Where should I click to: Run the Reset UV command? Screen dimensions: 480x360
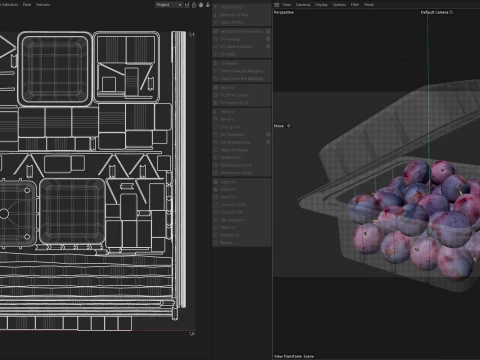[x=242, y=197]
